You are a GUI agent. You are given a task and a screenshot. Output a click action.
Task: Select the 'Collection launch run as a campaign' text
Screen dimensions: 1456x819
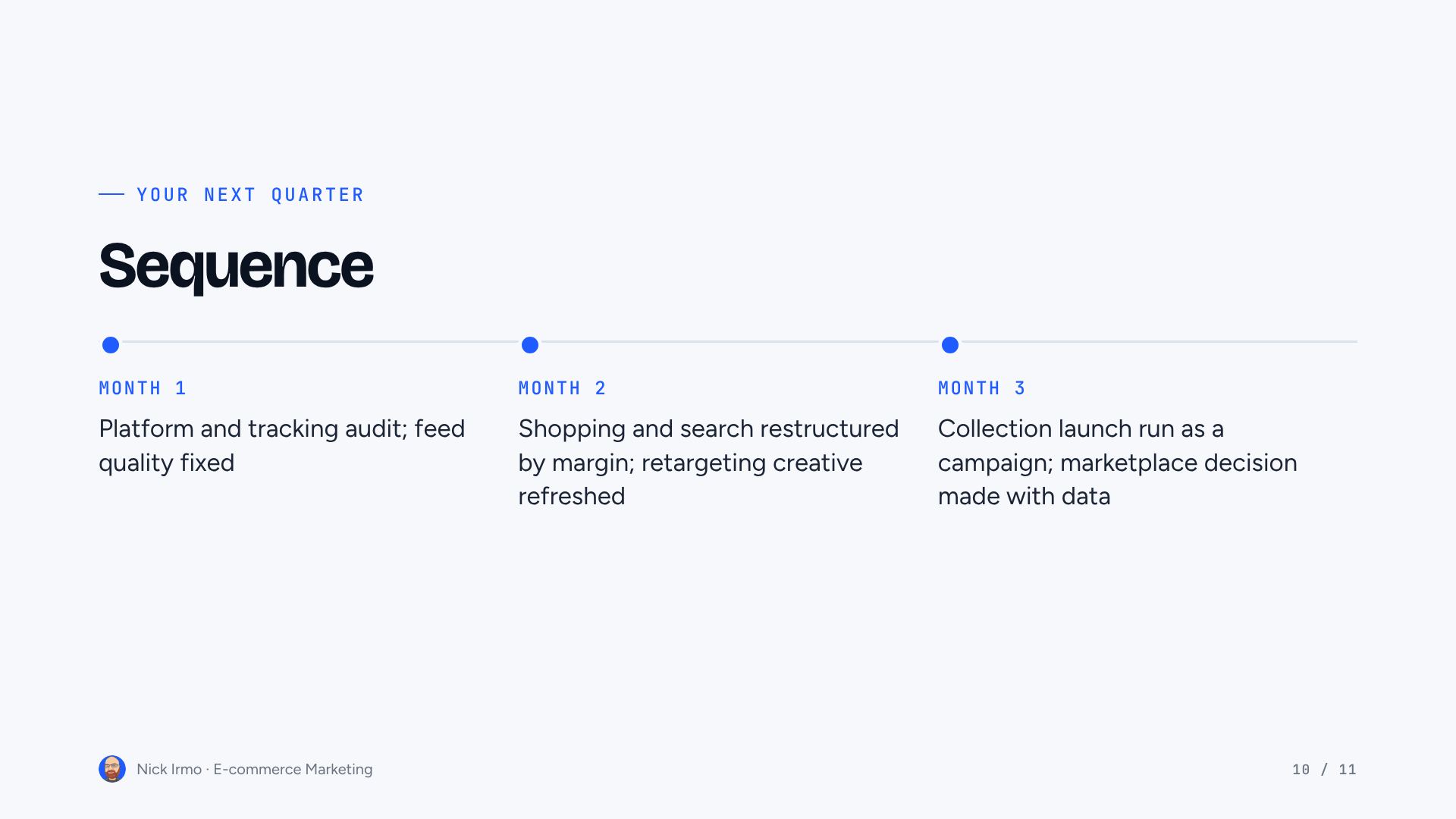coord(1118,463)
